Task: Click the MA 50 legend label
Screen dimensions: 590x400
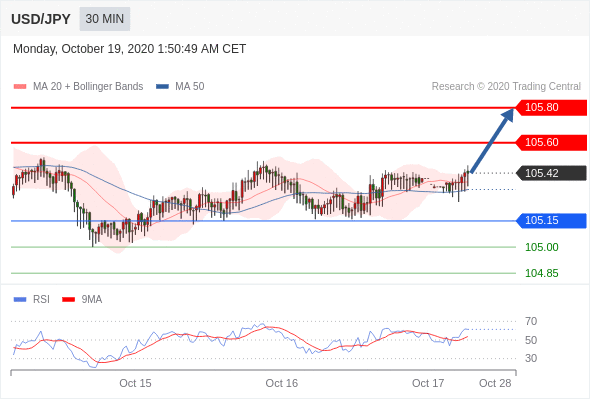Action: coord(190,87)
